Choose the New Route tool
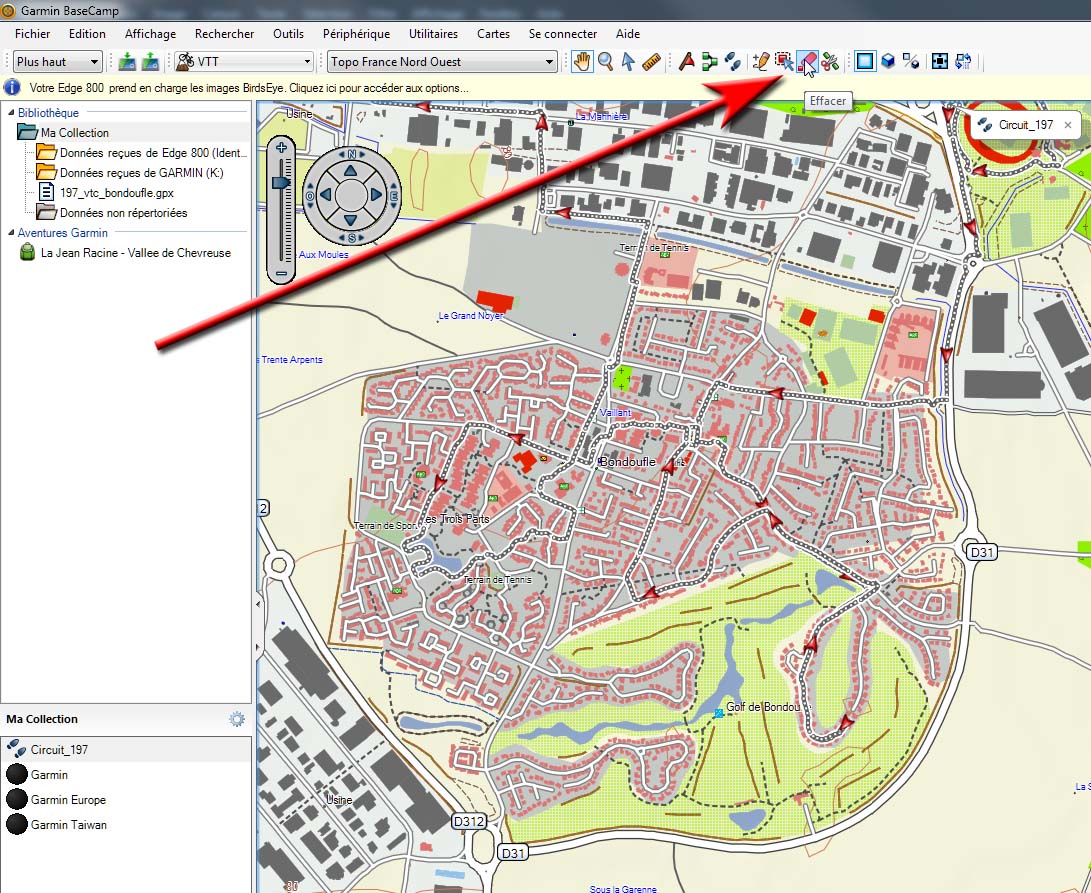The height and width of the screenshot is (893, 1091). coord(710,61)
